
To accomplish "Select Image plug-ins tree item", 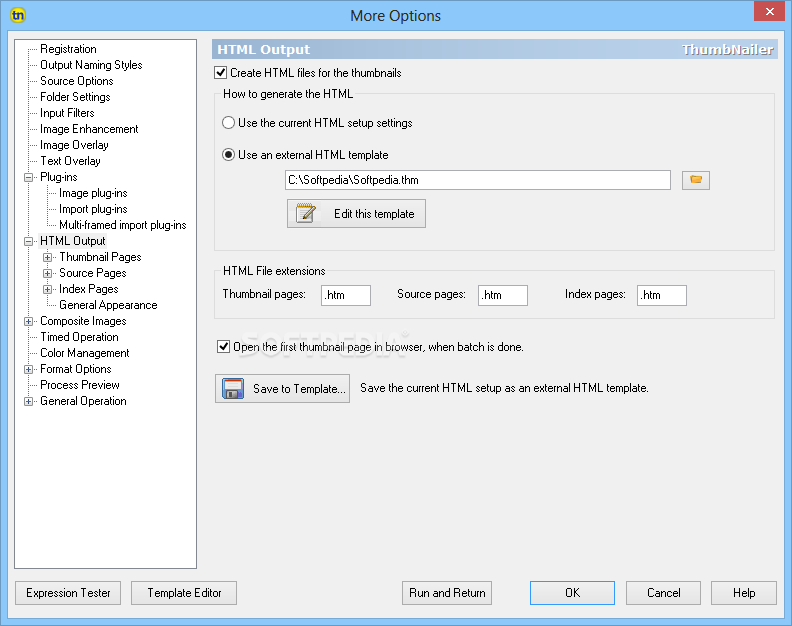I will [93, 193].
